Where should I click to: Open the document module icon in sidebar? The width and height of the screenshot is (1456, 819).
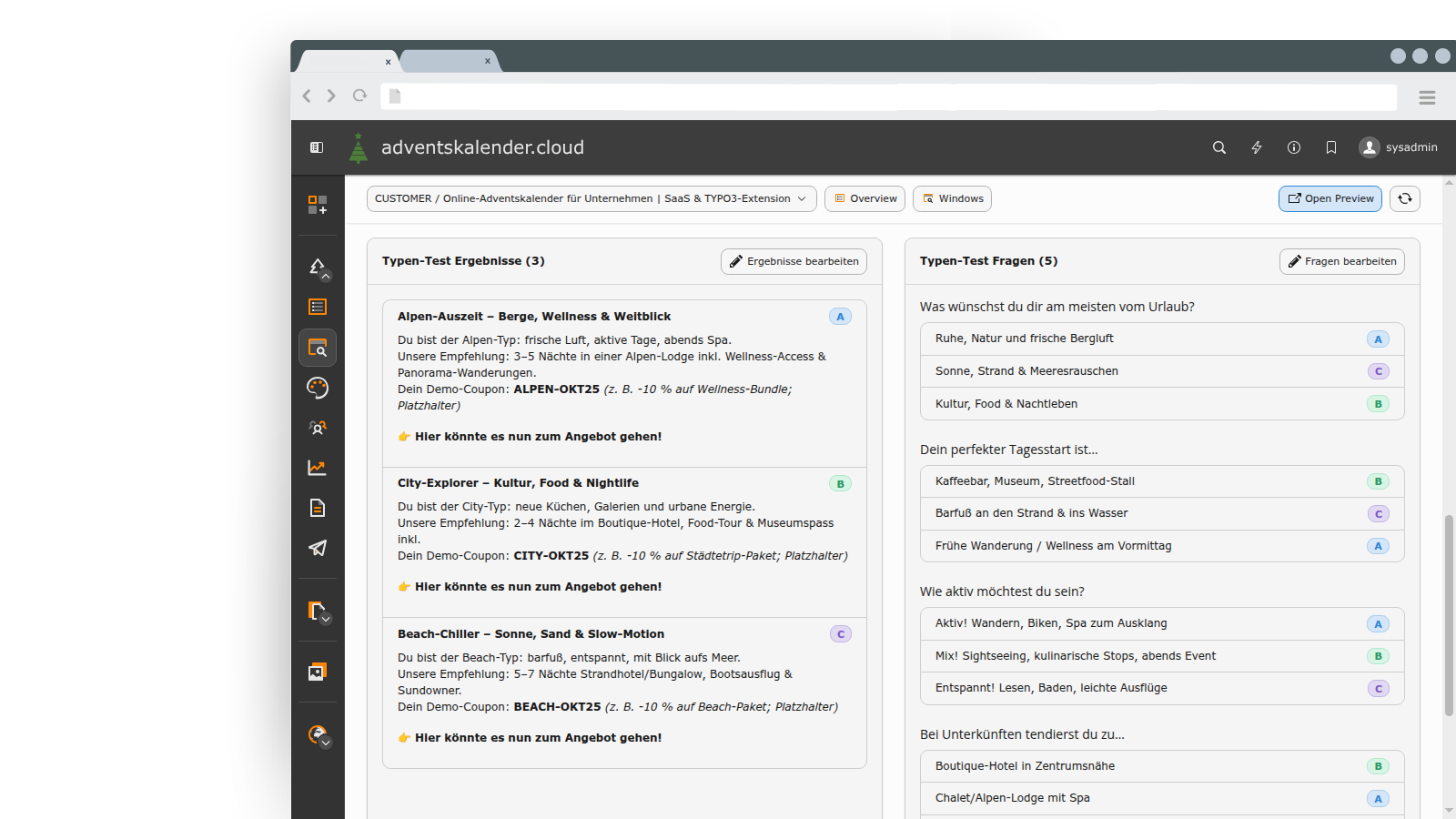click(x=317, y=508)
